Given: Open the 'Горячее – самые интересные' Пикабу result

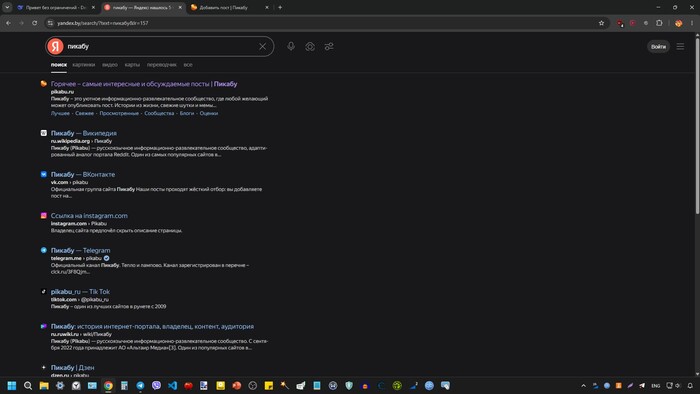Looking at the screenshot, I should tap(144, 84).
